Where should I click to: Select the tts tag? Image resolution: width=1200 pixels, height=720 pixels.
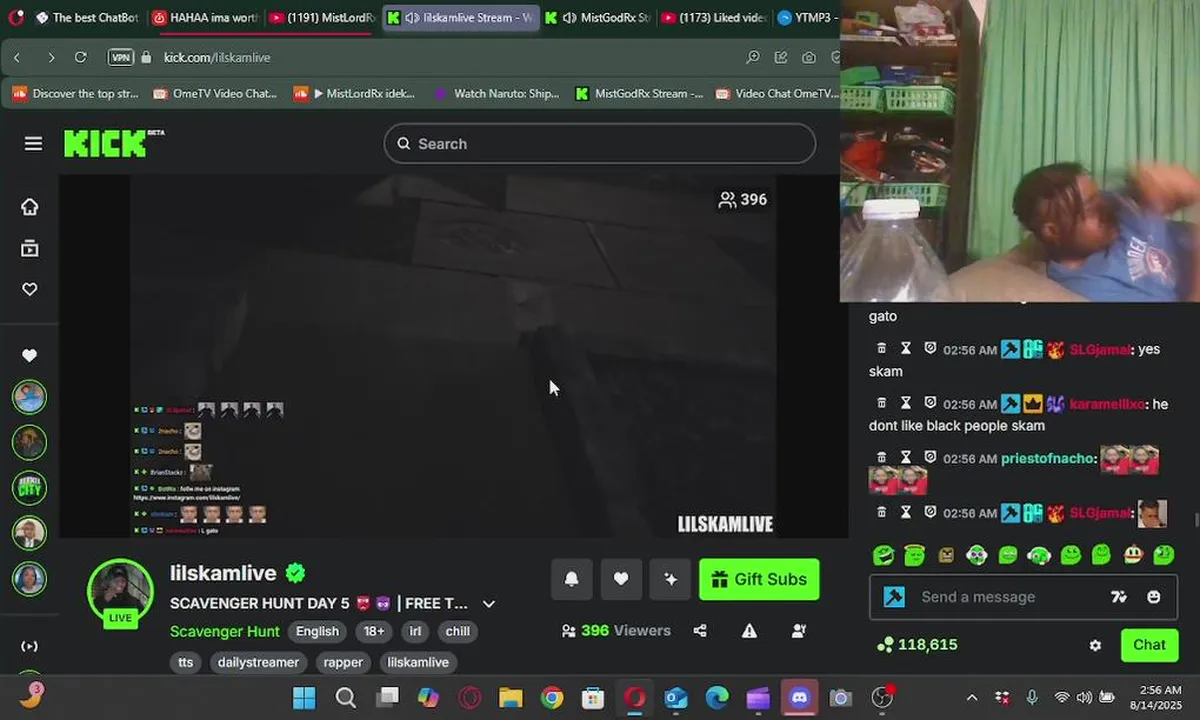[186, 662]
